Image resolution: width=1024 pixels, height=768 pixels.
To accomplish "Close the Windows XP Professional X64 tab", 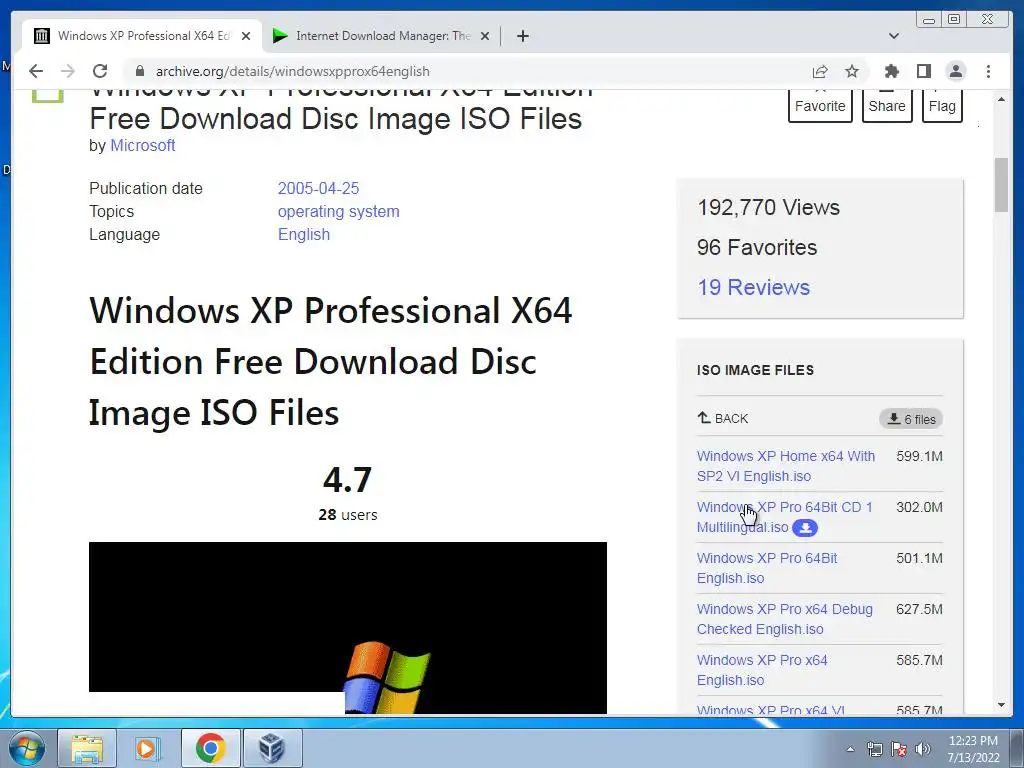I will pyautogui.click(x=246, y=36).
